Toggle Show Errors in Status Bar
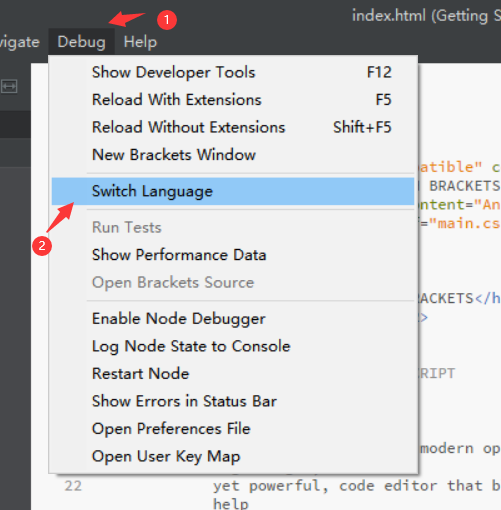The image size is (501, 510). click(233, 401)
